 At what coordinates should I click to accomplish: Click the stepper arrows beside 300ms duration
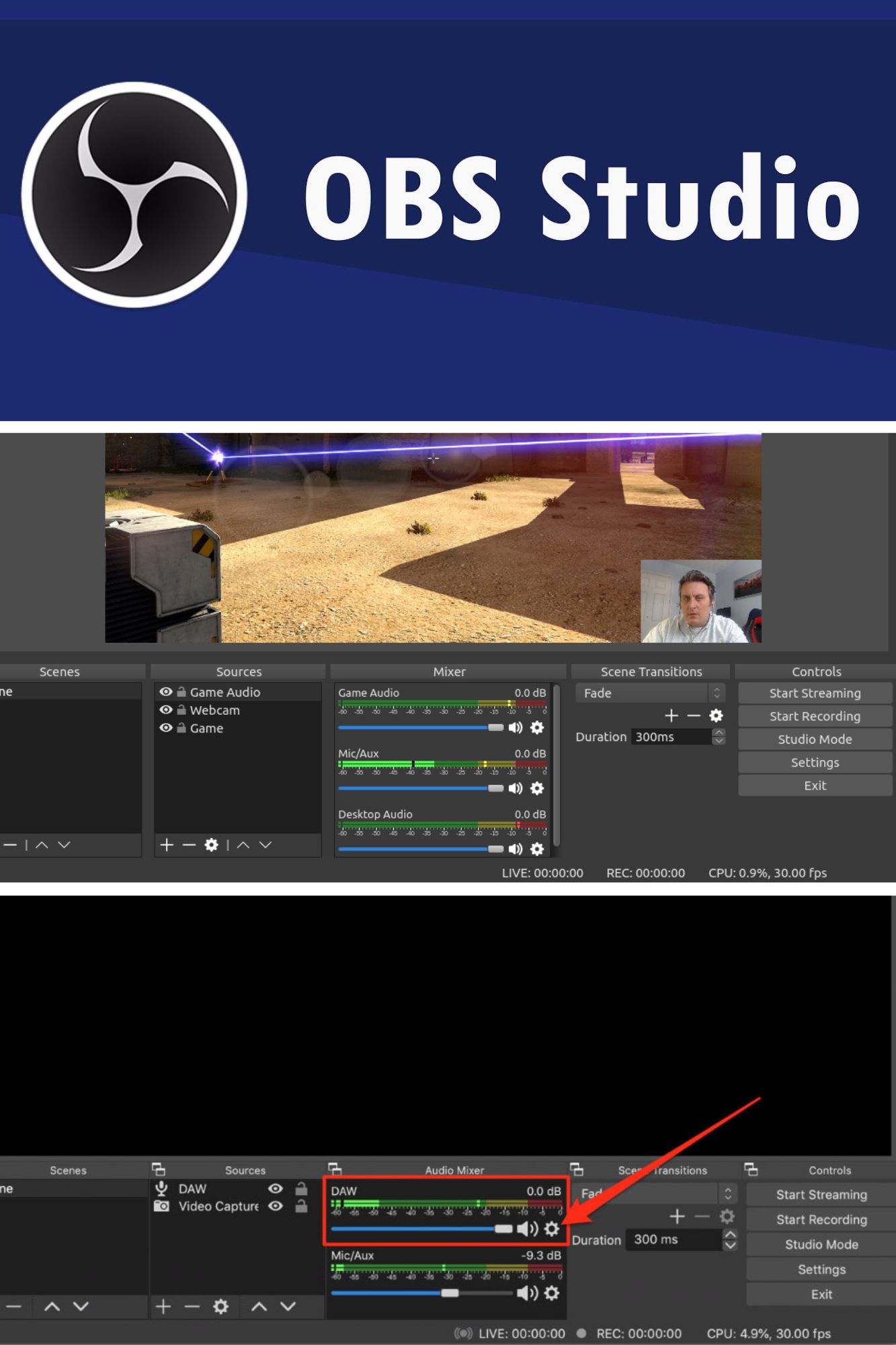pos(719,737)
